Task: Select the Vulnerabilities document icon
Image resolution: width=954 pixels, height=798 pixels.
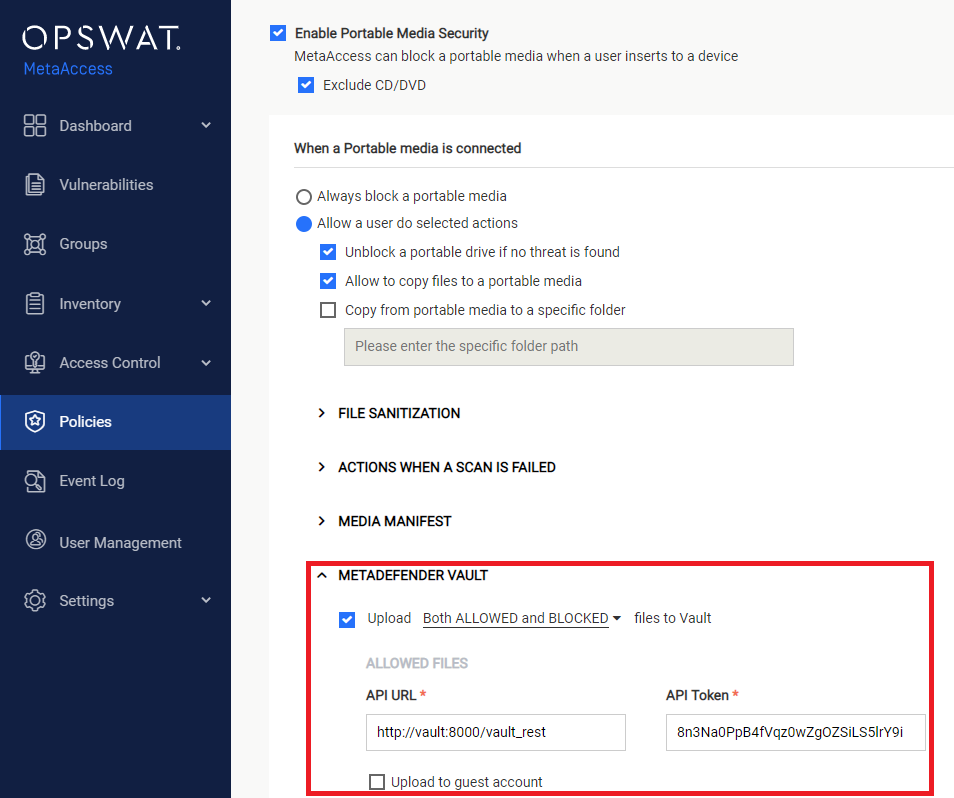Action: tap(33, 184)
